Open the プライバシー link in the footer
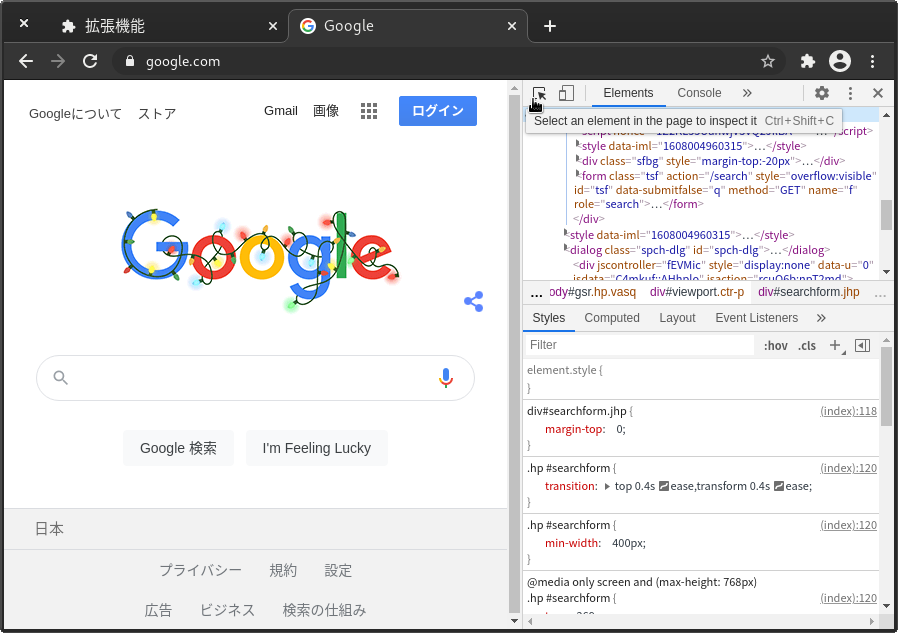 point(201,570)
